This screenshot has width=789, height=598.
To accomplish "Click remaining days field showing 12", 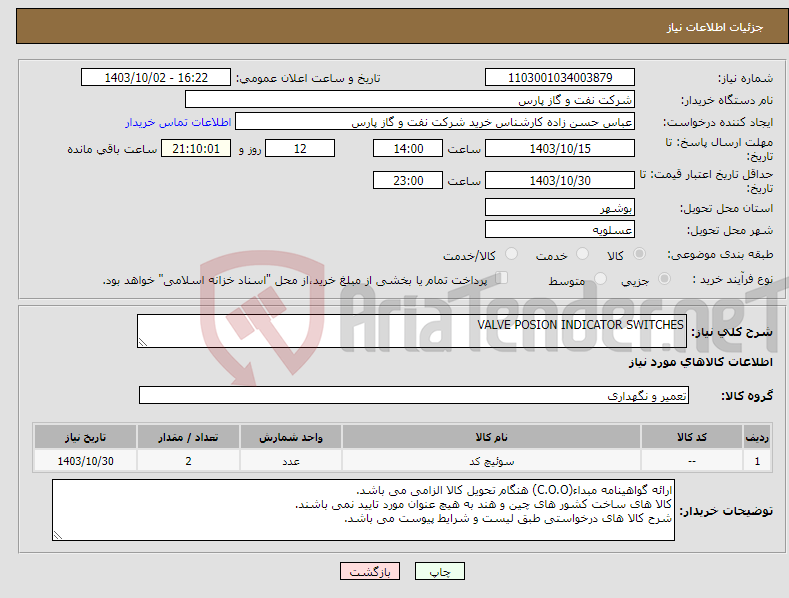I will point(300,148).
